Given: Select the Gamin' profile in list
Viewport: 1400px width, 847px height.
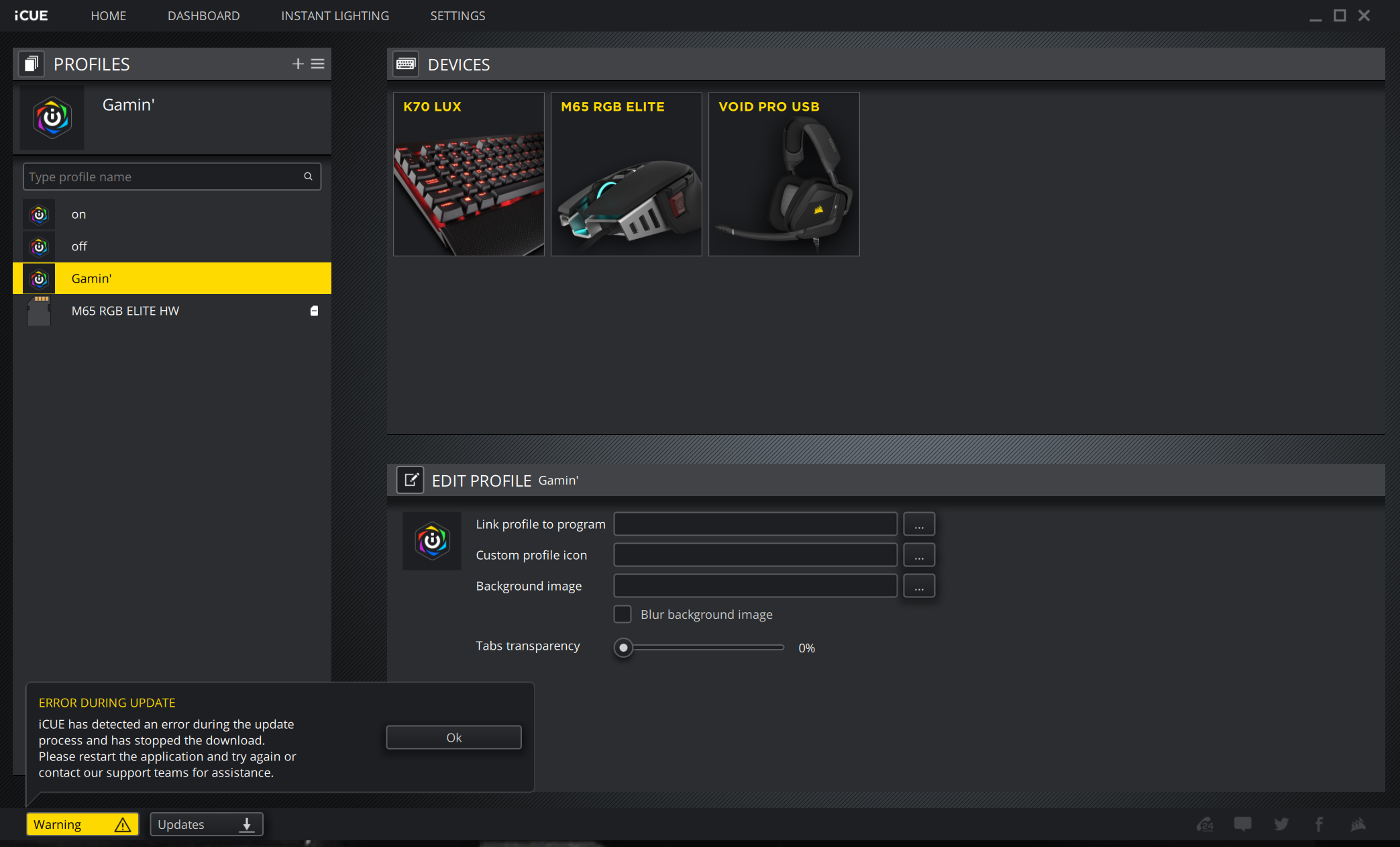Looking at the screenshot, I should click(x=172, y=279).
